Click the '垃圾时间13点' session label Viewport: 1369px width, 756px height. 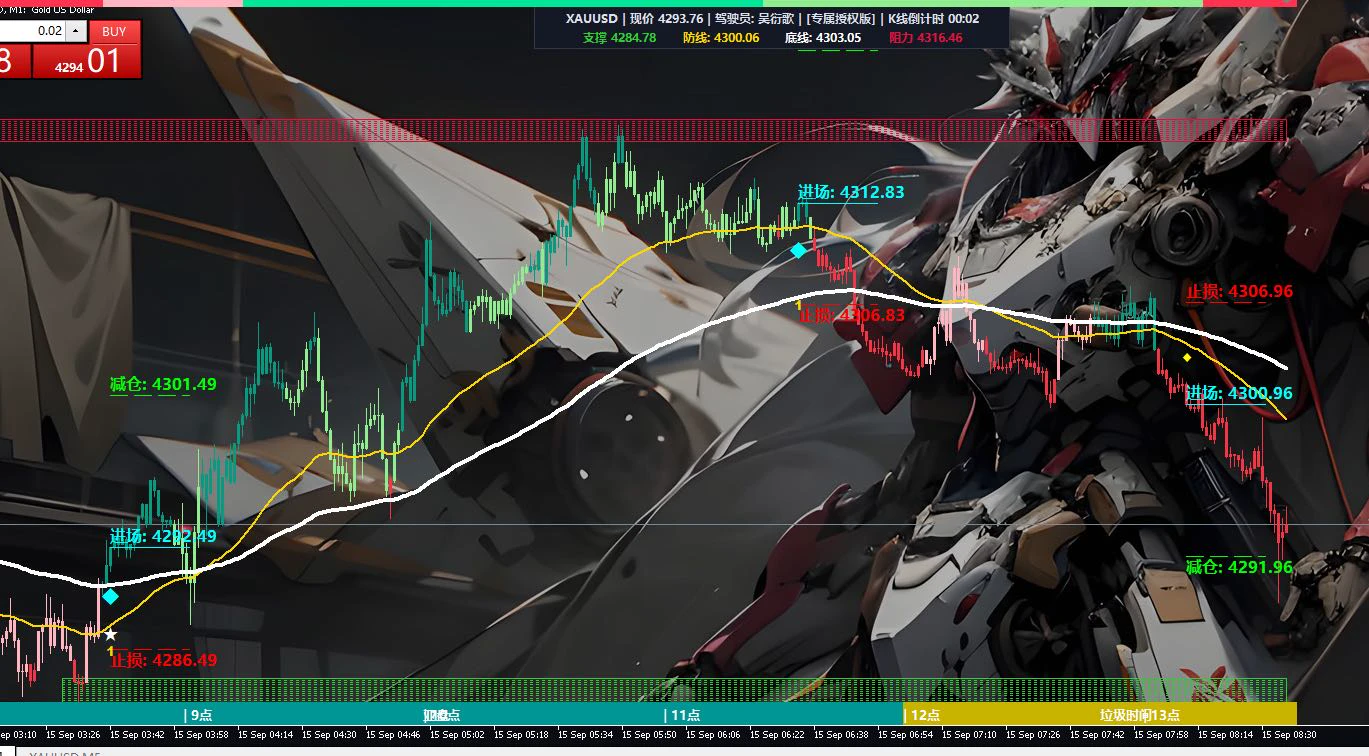(1140, 715)
